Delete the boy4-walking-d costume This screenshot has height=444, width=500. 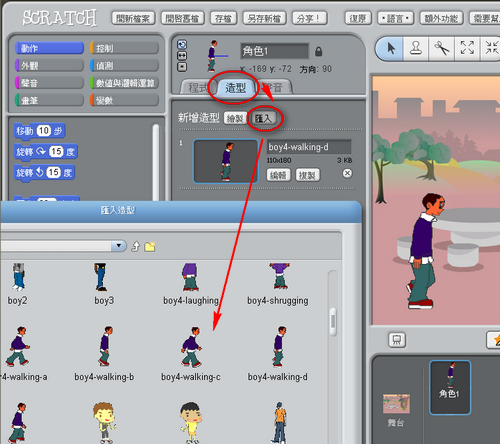click(x=347, y=173)
